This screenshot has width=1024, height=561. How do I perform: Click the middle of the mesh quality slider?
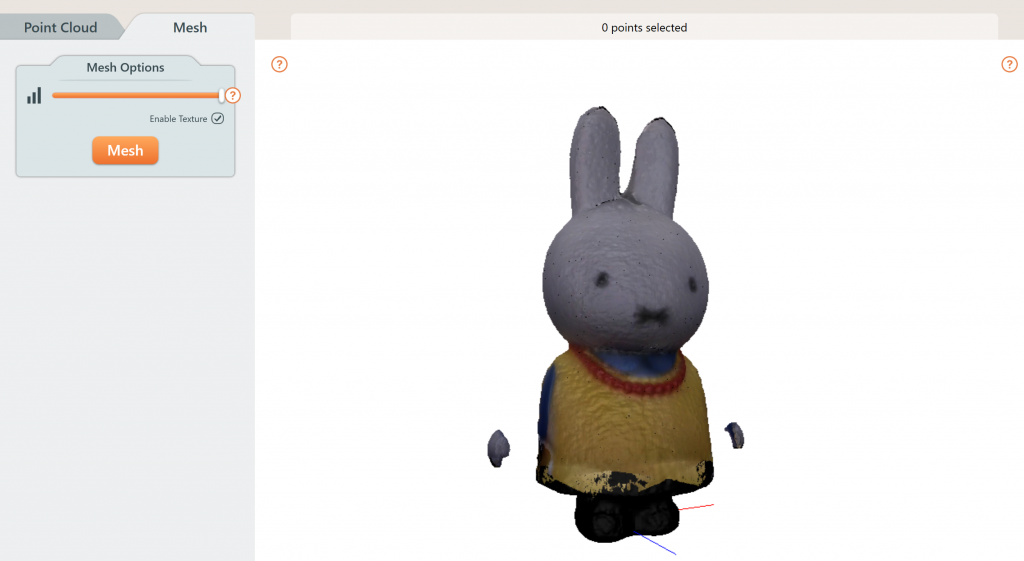[136, 96]
